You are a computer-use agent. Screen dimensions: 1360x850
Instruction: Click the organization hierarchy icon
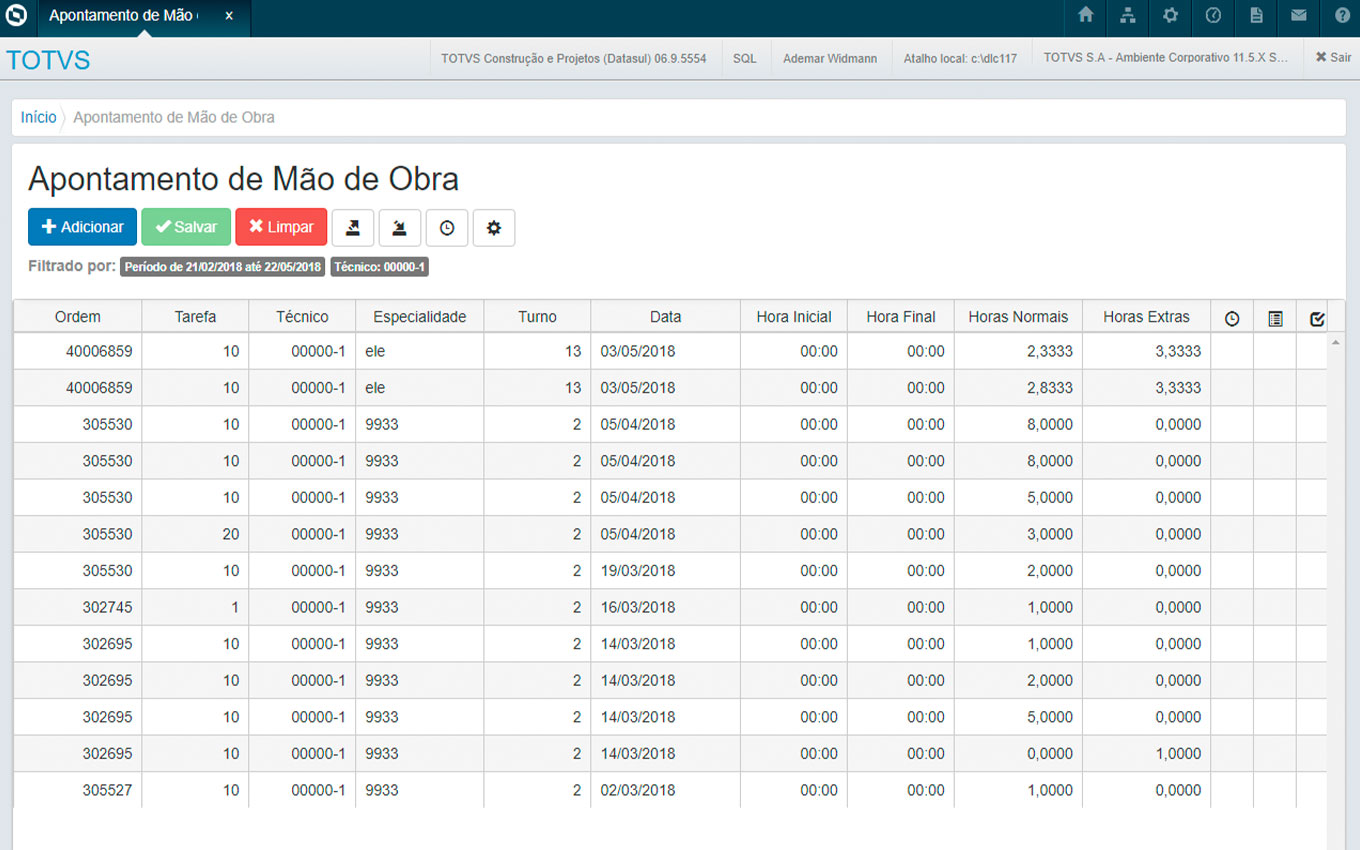click(x=1128, y=16)
